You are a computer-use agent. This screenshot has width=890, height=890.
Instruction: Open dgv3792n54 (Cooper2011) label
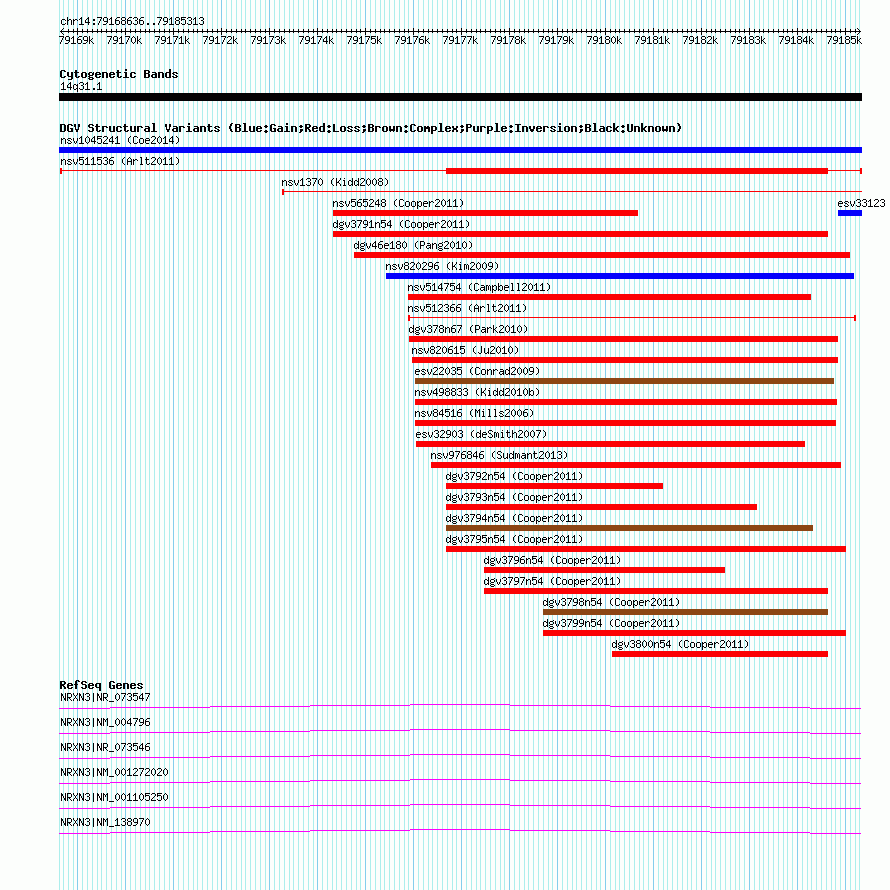pyautogui.click(x=514, y=476)
